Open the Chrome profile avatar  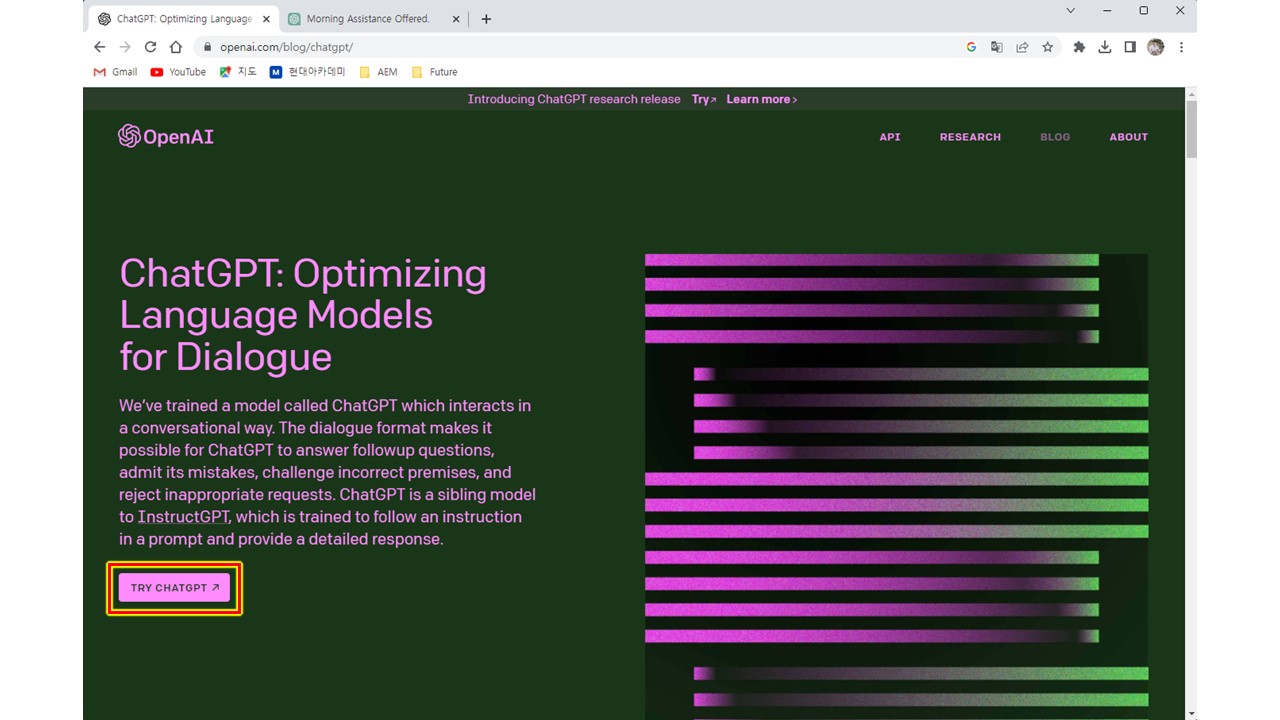[x=1156, y=47]
